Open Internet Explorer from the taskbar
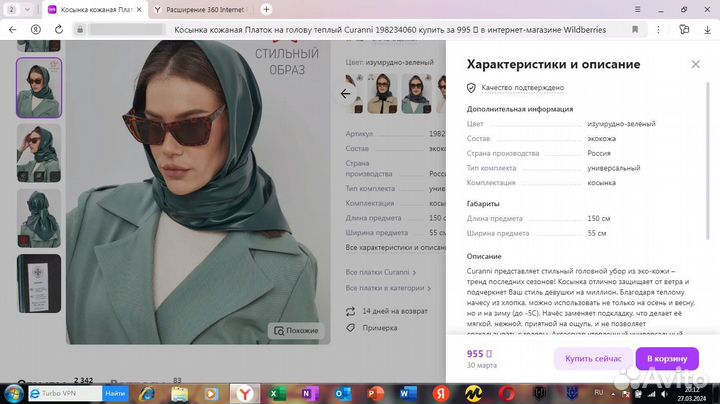Viewport: 720px width, 404px height. coord(147,394)
